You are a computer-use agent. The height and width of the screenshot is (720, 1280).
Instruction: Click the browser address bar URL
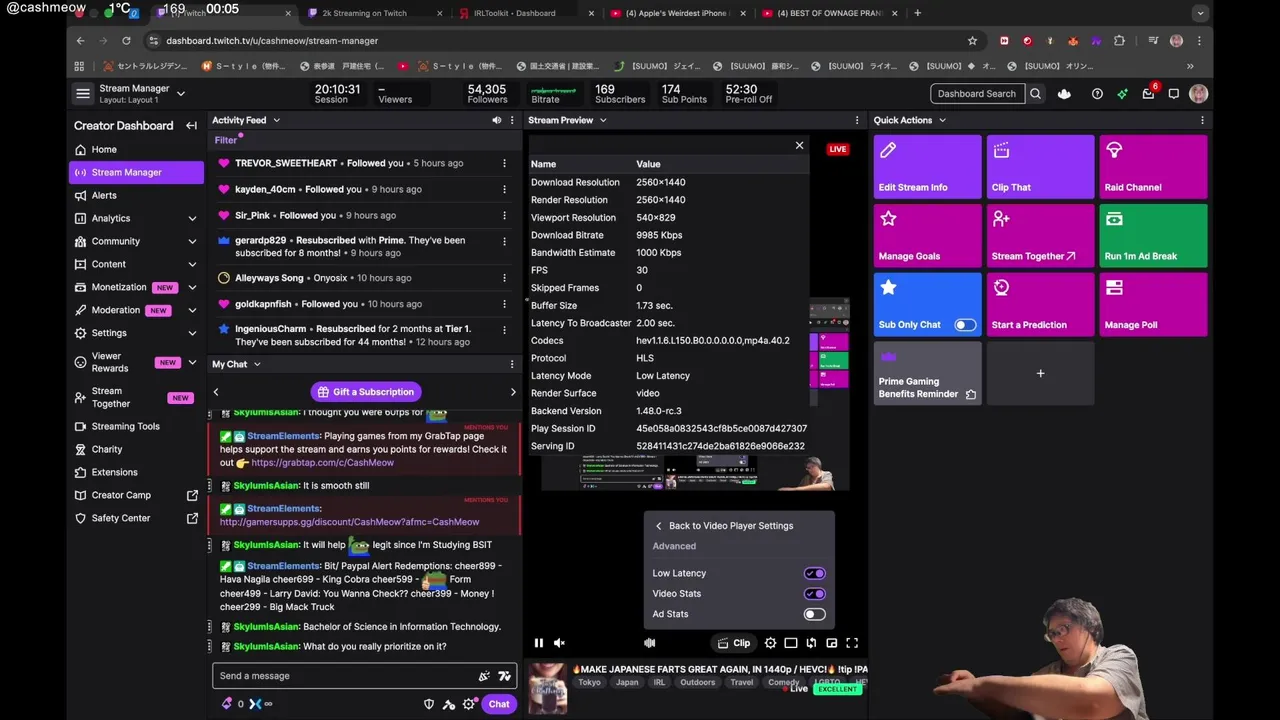[x=272, y=41]
